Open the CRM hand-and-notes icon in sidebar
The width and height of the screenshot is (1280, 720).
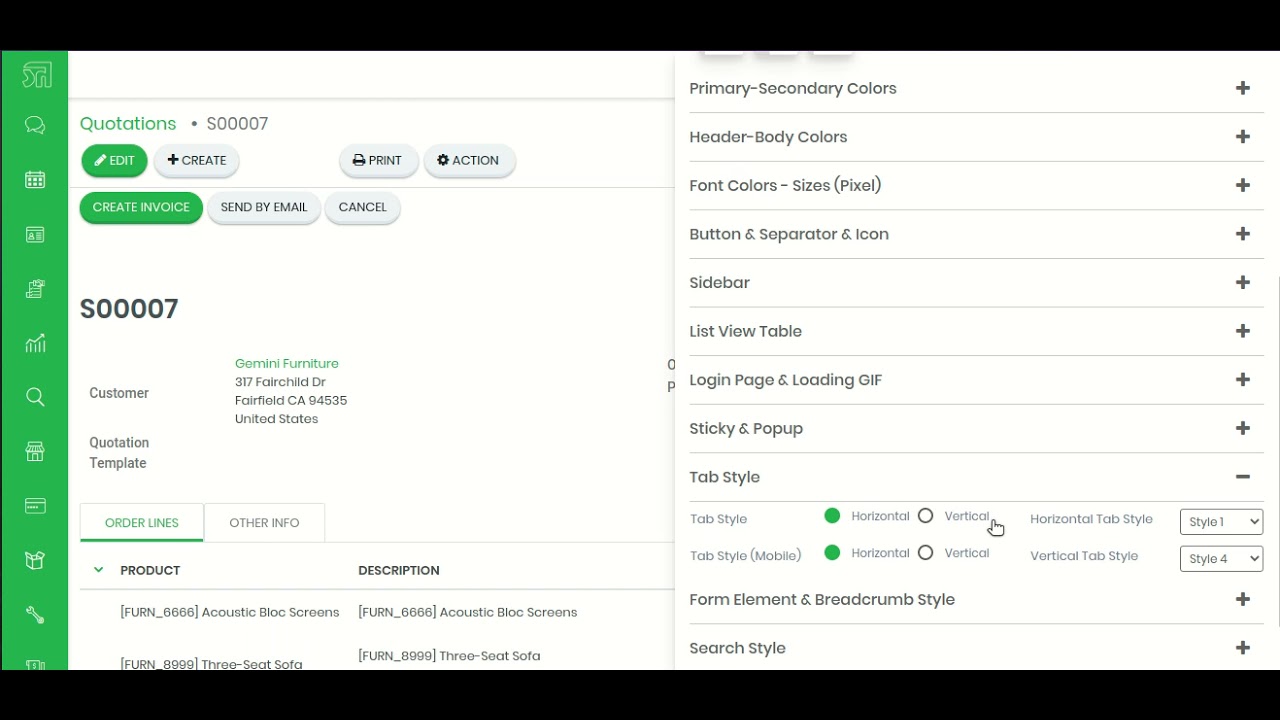point(35,289)
